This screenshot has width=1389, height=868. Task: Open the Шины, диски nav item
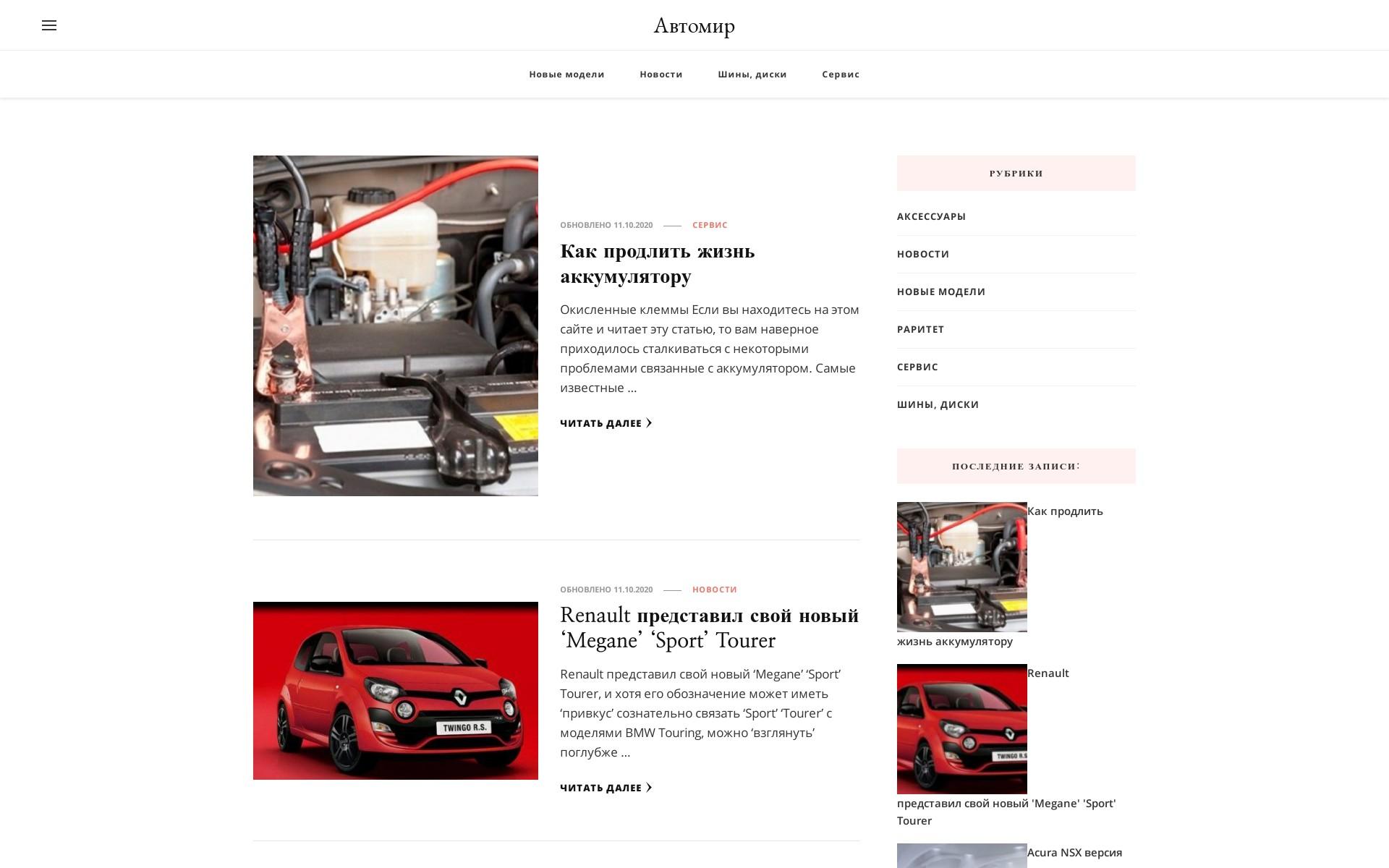coord(752,75)
